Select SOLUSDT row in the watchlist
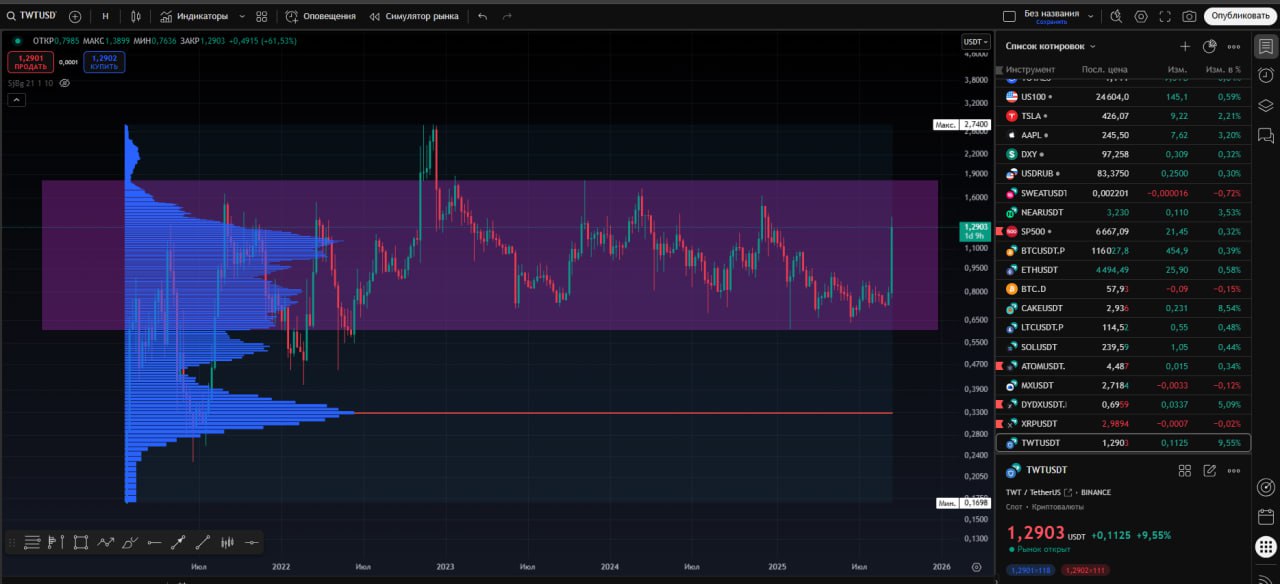The height and width of the screenshot is (584, 1280). (x=1124, y=347)
